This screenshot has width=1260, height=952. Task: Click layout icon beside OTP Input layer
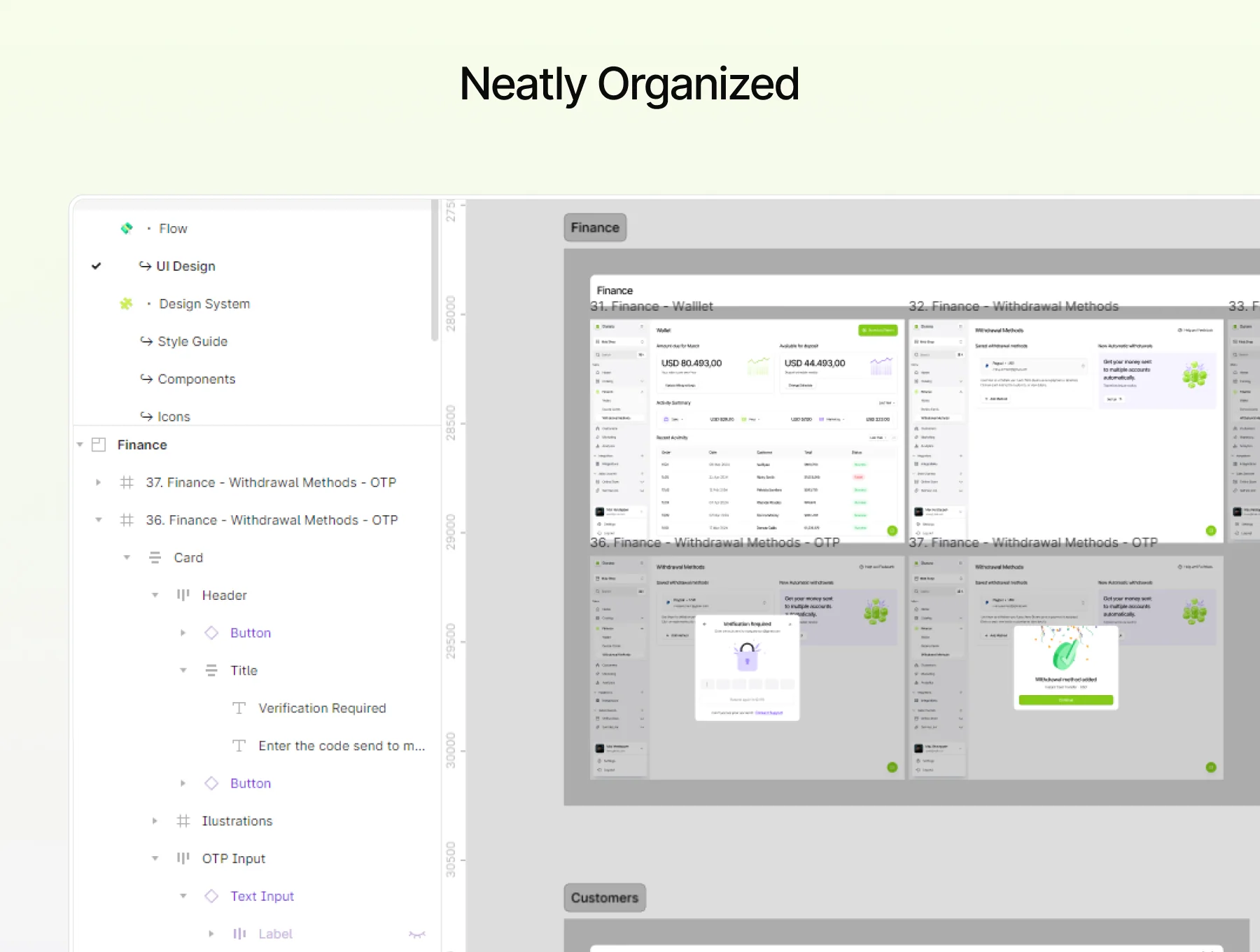point(183,858)
